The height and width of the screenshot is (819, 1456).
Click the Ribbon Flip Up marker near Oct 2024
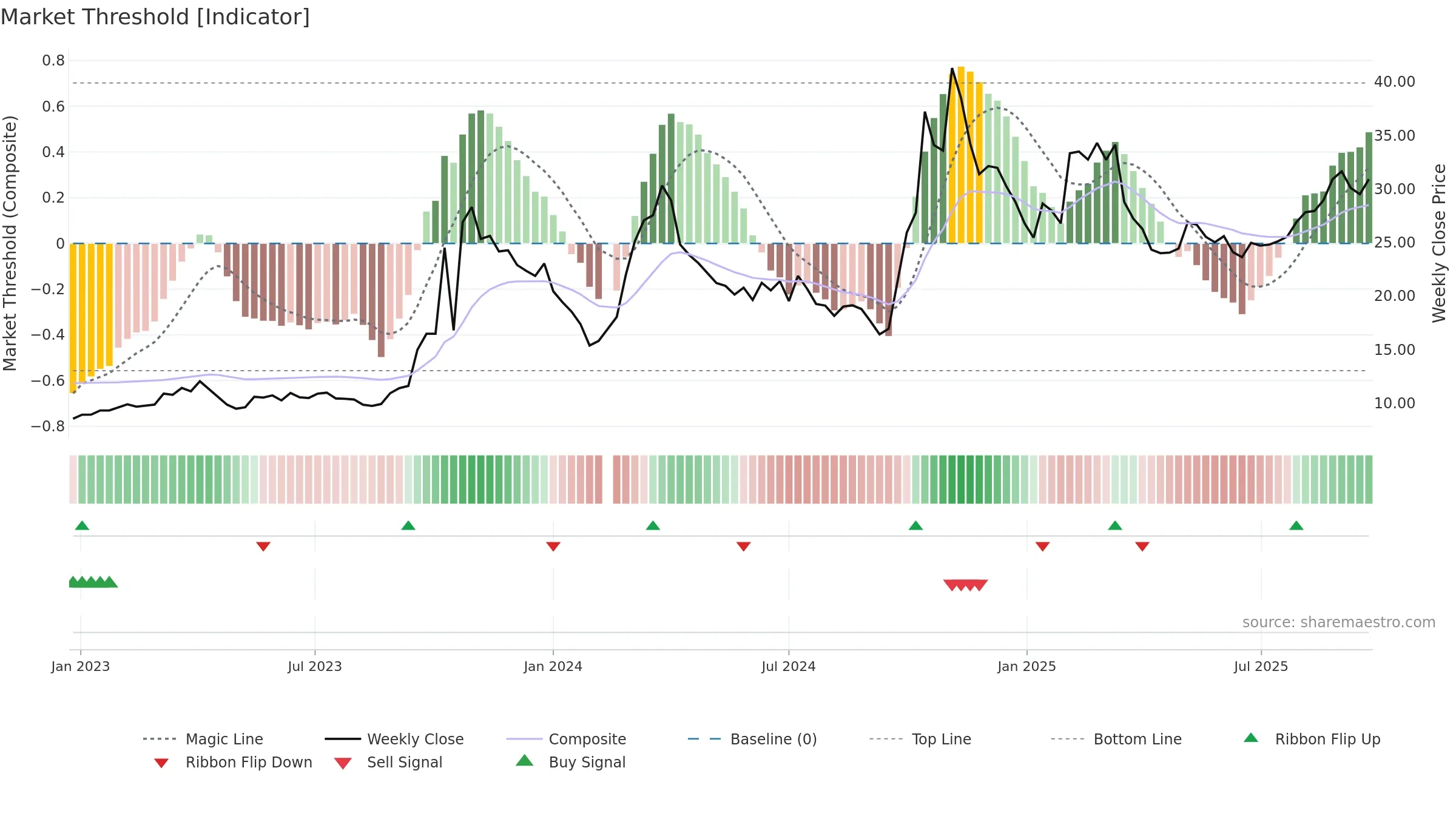point(916,525)
